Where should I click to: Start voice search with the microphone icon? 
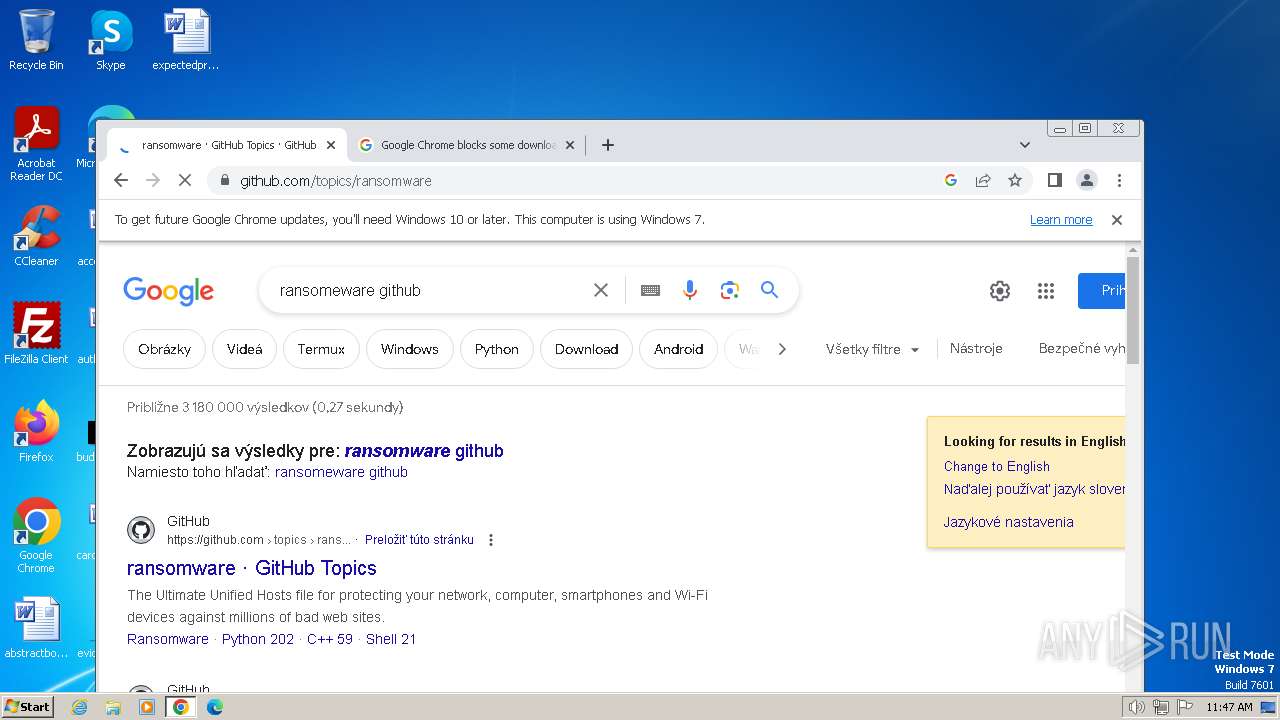click(690, 290)
